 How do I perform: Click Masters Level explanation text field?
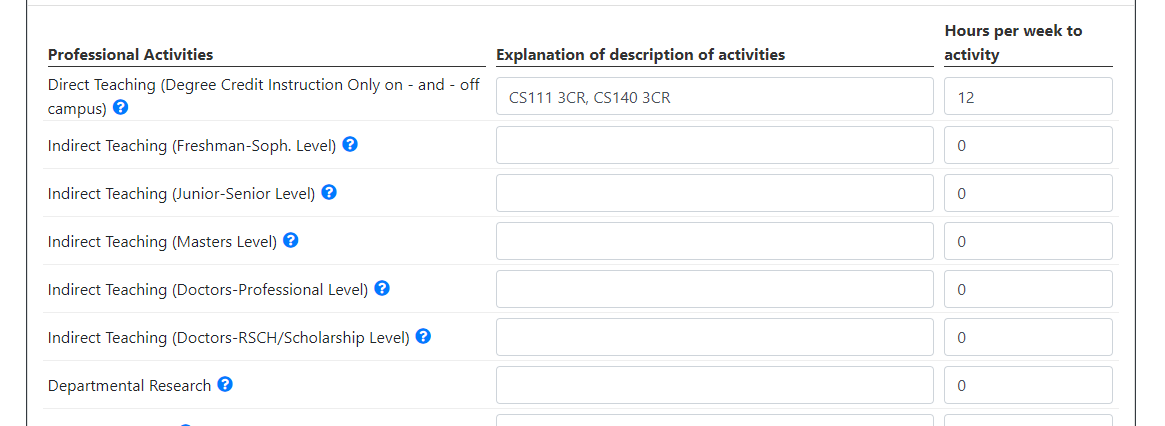(714, 241)
